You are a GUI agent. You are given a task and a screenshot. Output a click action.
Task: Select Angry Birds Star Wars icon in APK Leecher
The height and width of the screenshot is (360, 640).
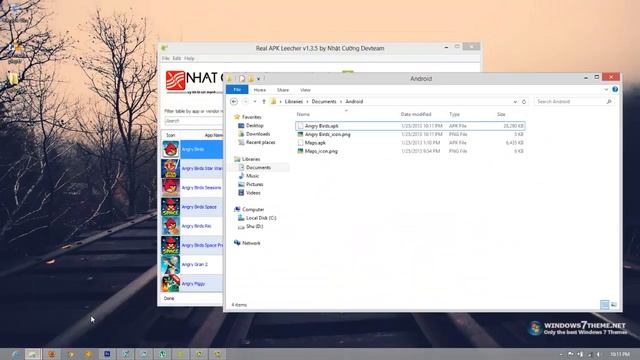point(171,168)
